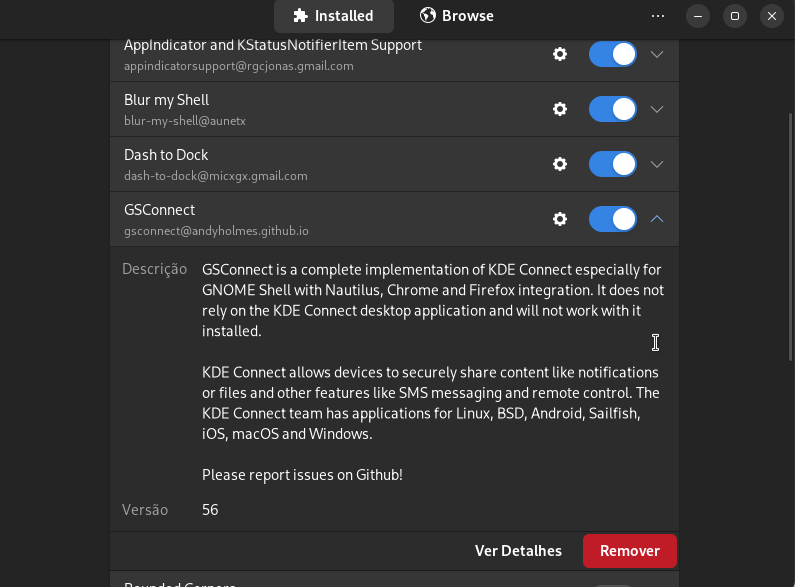Viewport: 795px width, 587px height.
Task: Open Dash to Dock settings gear
Action: (560, 164)
